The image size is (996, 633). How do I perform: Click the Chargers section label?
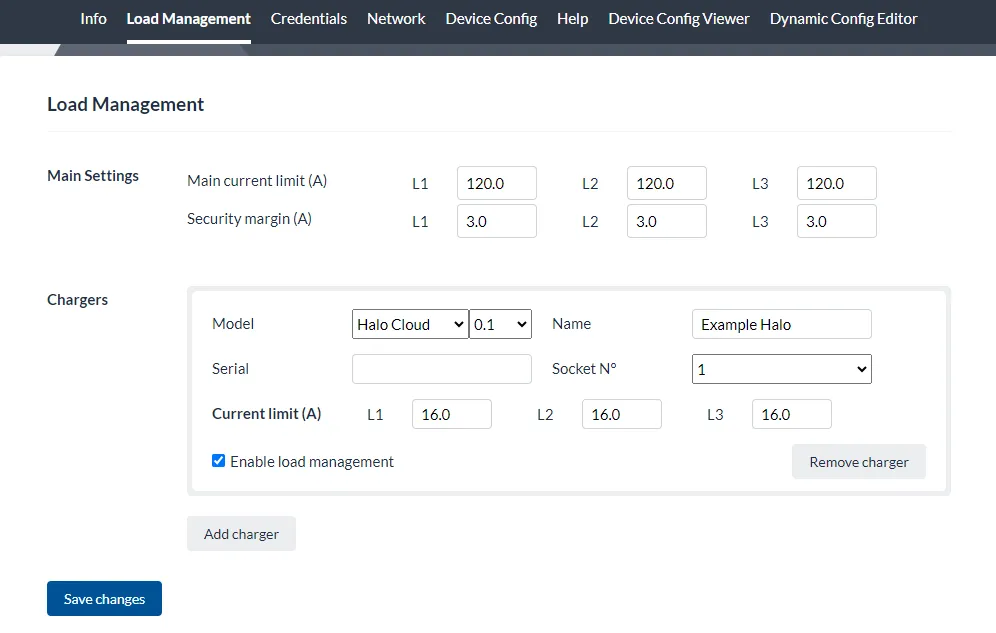(77, 300)
